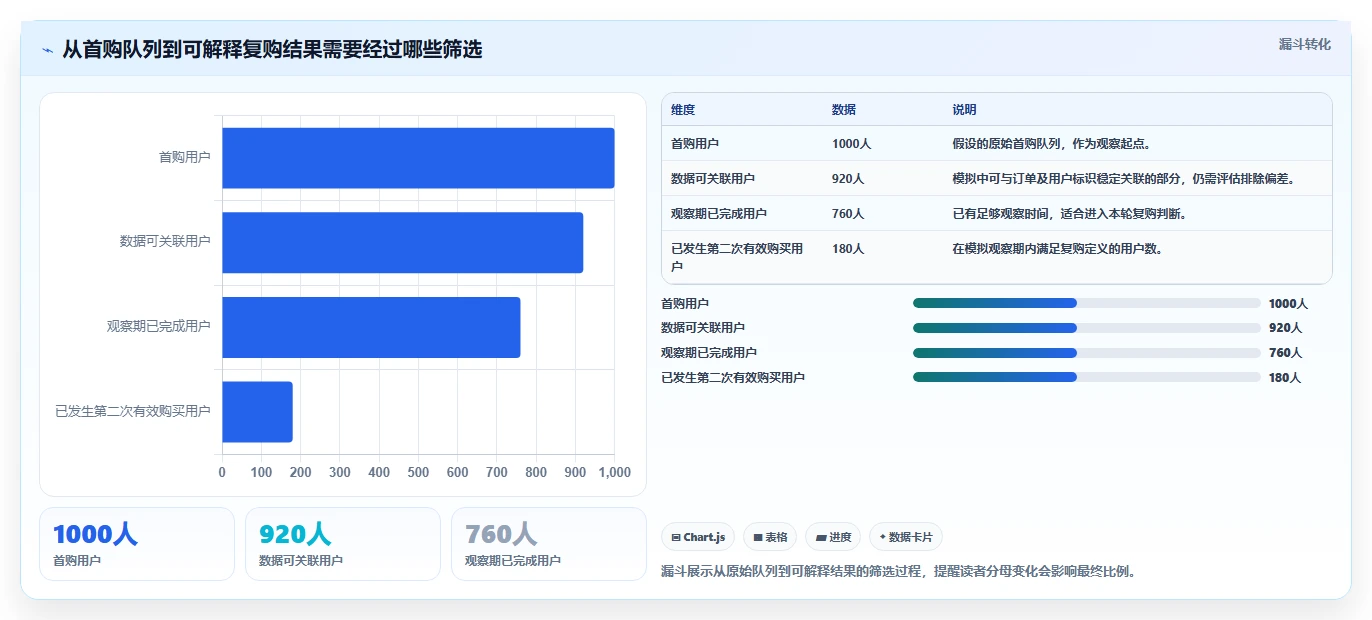Click the 首购用户 label in the progress list
Viewport: 1372px width, 620px height.
coord(685,303)
